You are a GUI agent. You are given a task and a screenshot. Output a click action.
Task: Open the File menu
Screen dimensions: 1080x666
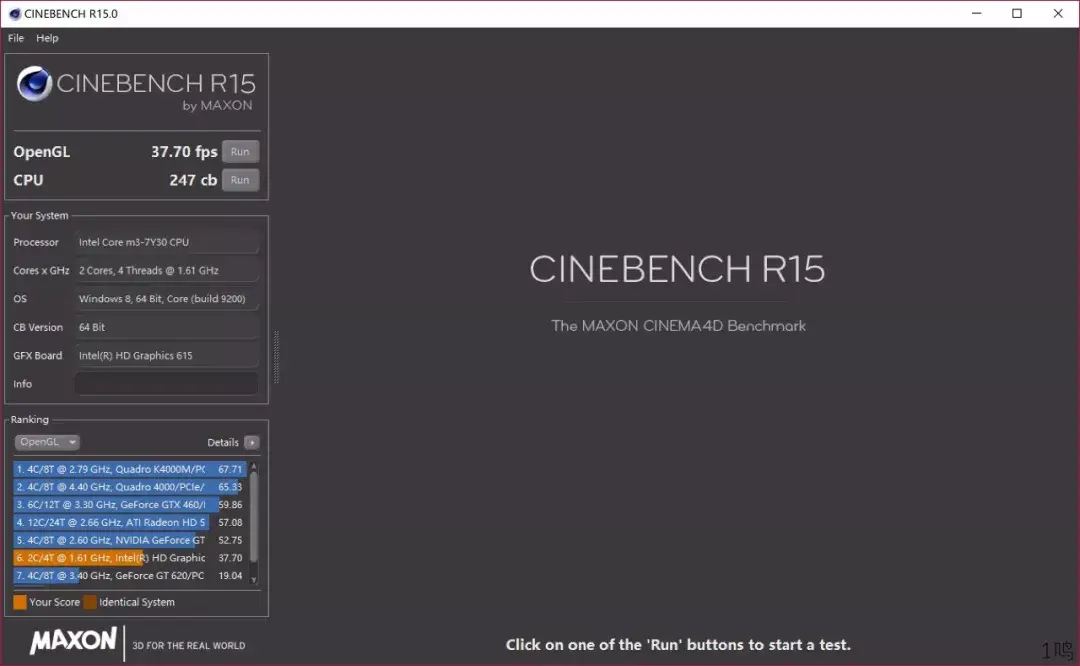click(16, 38)
